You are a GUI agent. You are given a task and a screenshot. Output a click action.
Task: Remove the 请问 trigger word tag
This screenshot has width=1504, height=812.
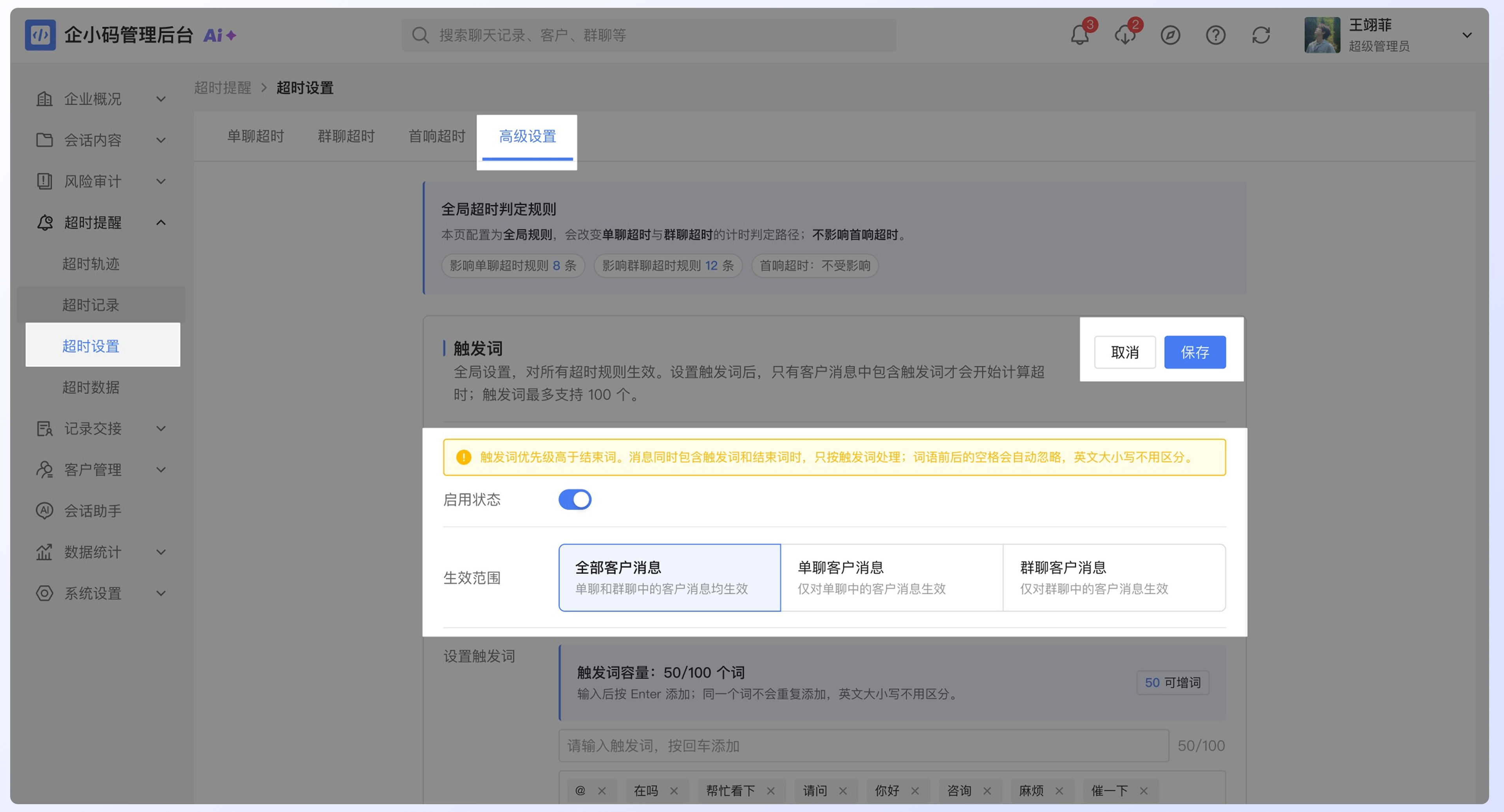(x=842, y=791)
